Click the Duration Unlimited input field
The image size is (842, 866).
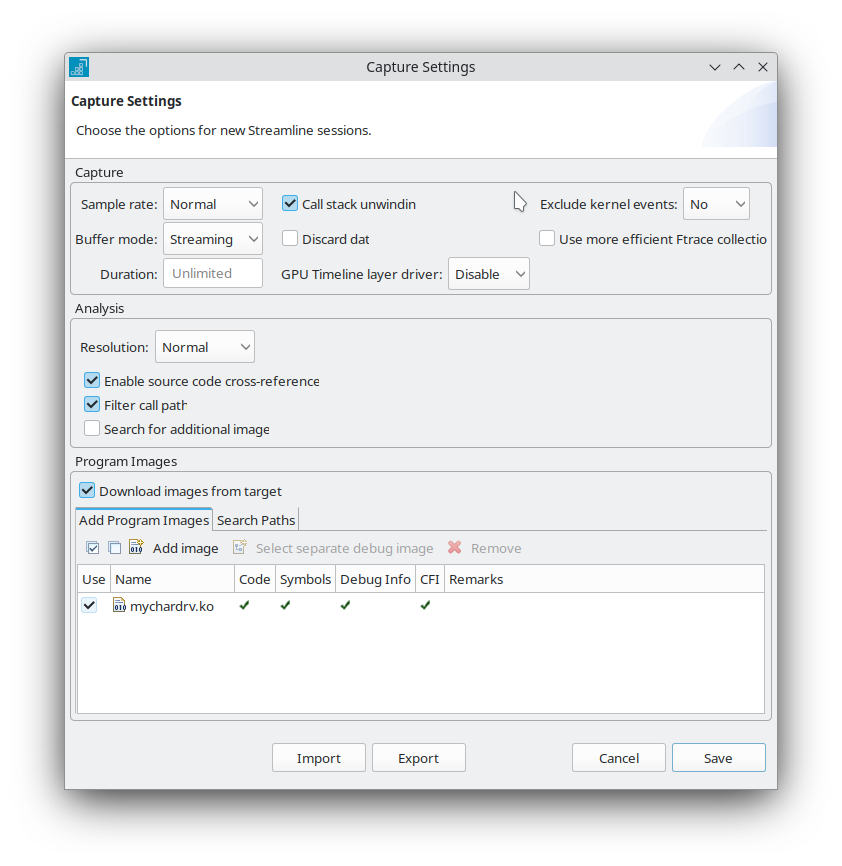click(x=212, y=273)
